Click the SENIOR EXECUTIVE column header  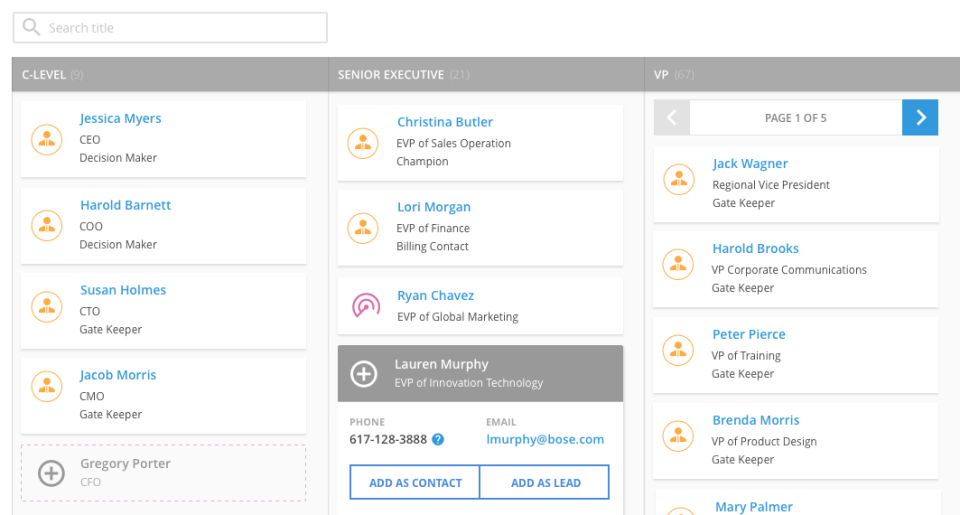coord(487,75)
